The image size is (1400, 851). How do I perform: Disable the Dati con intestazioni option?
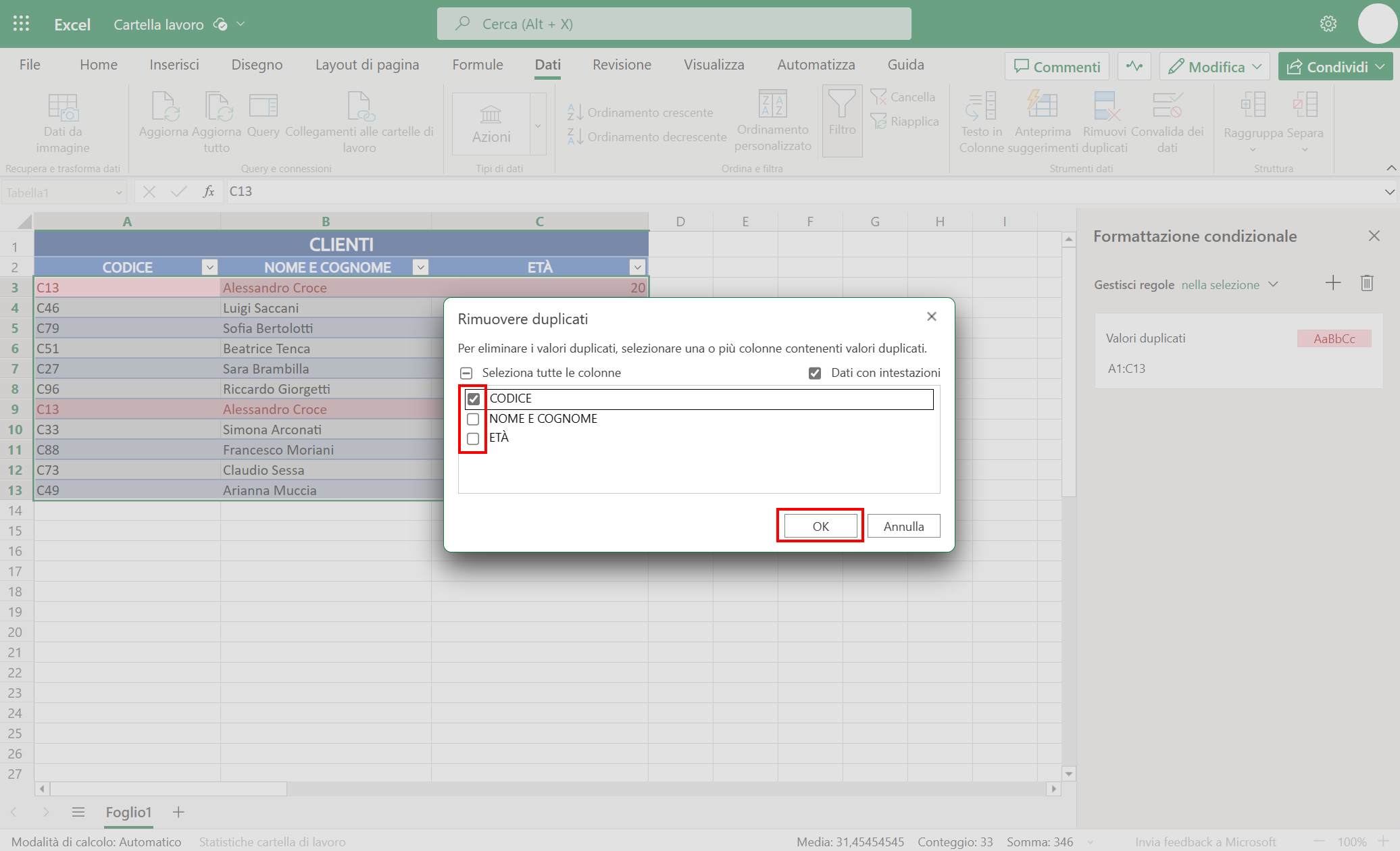click(814, 372)
